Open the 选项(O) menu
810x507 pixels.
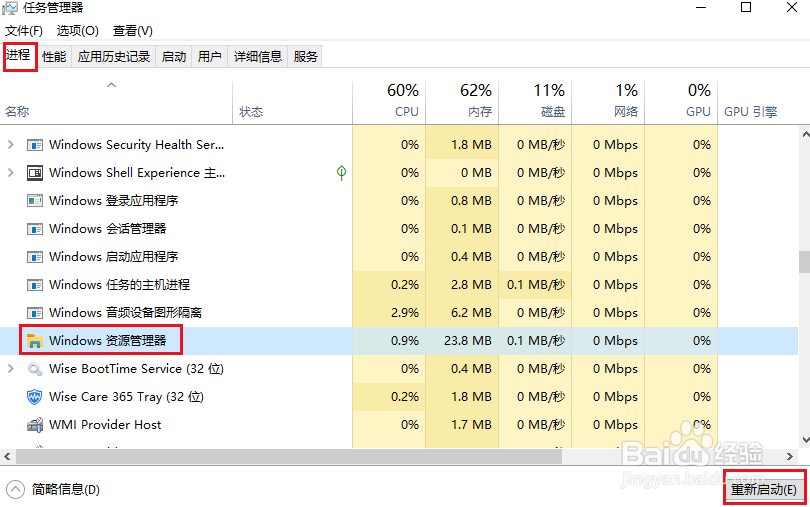click(x=77, y=31)
